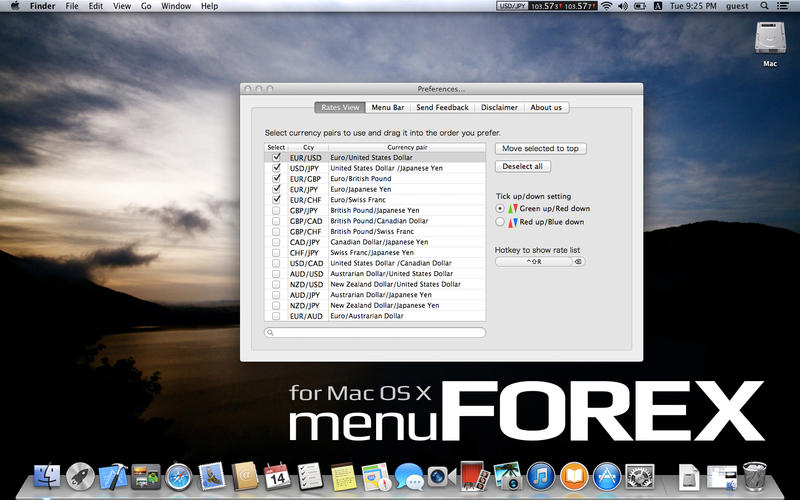Open the Trash in dock
This screenshot has width=800, height=500.
(755, 477)
